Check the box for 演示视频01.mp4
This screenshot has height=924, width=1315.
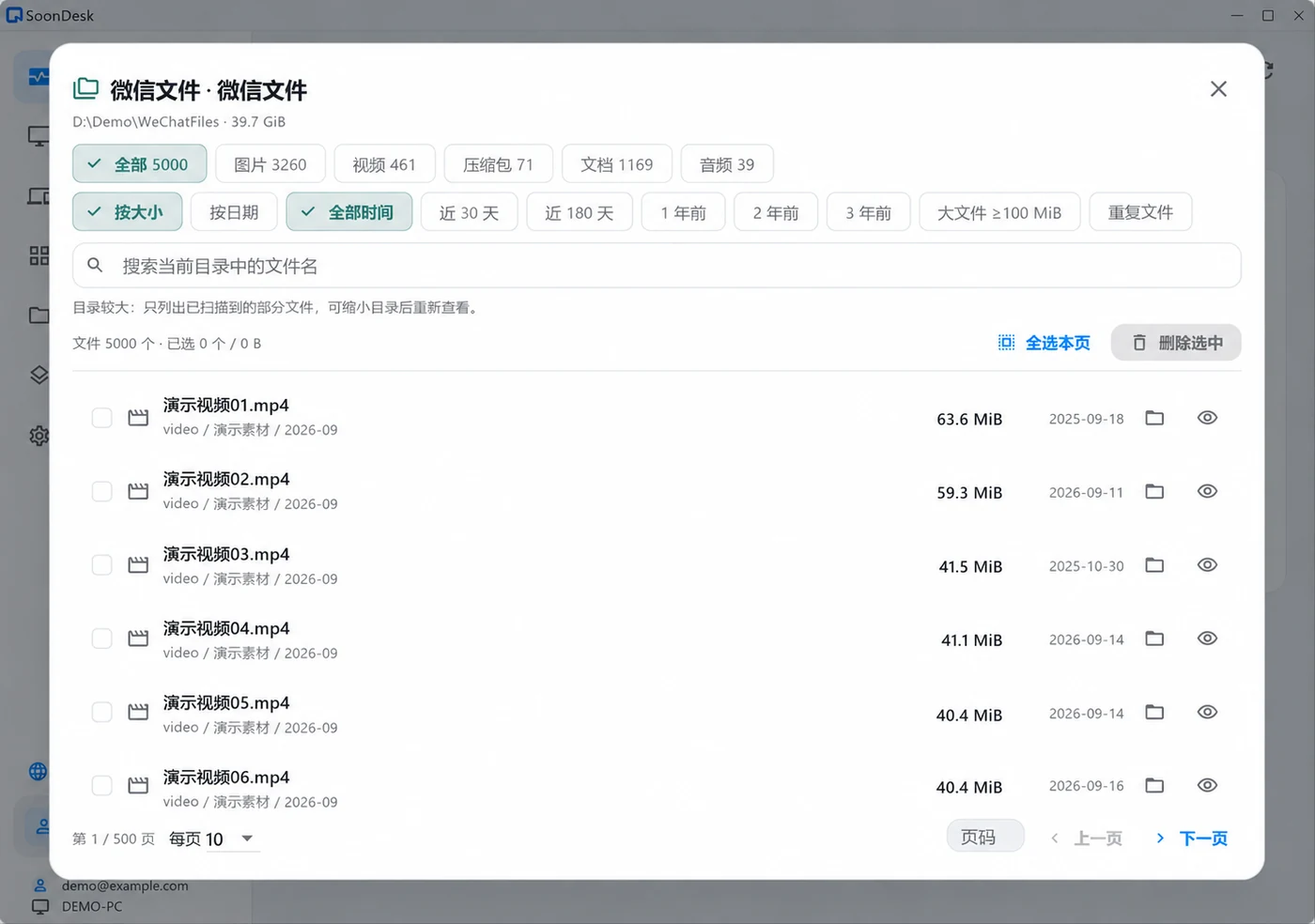pyautogui.click(x=101, y=418)
